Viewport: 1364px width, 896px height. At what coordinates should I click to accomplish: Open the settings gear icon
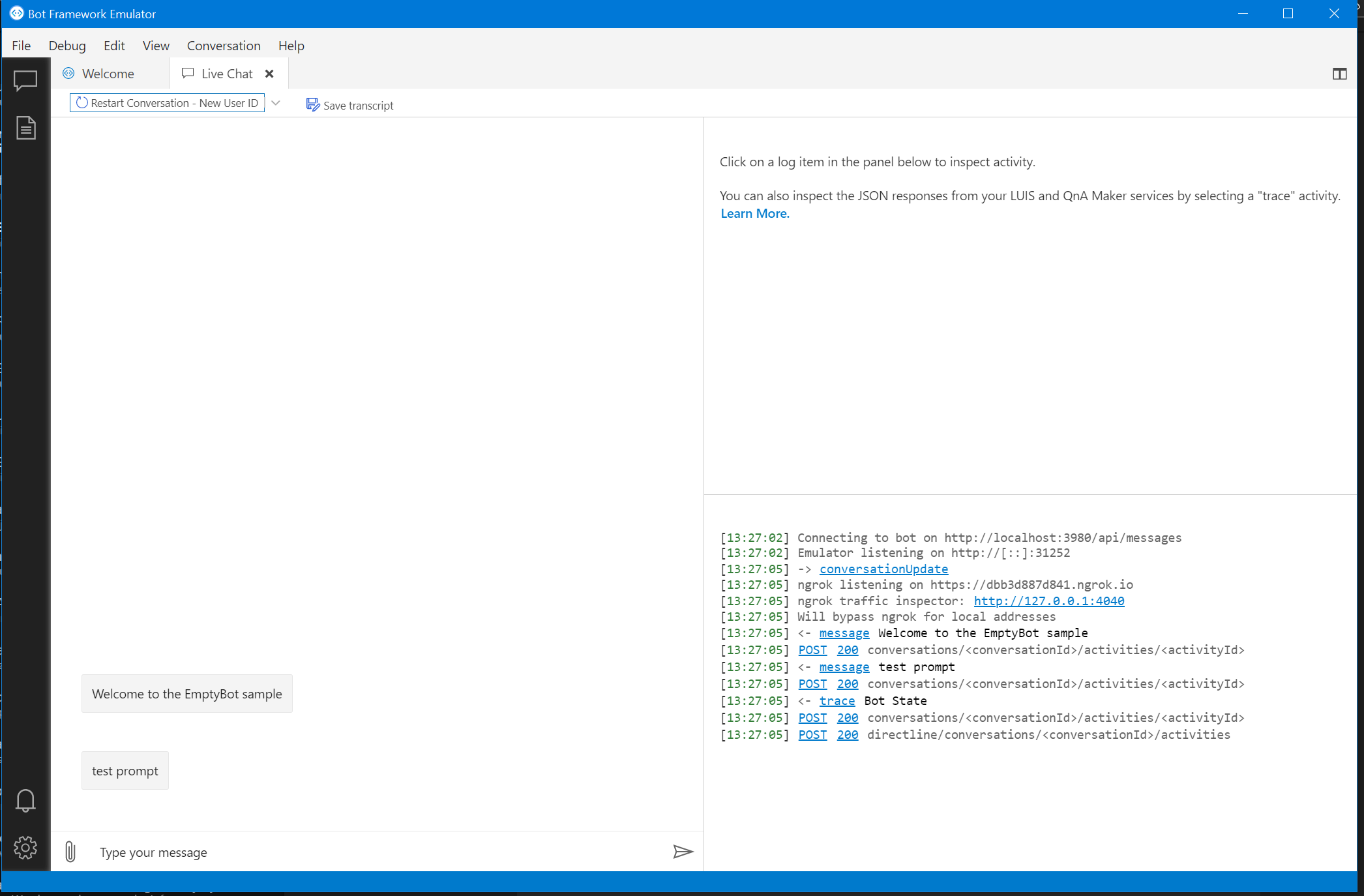click(25, 848)
